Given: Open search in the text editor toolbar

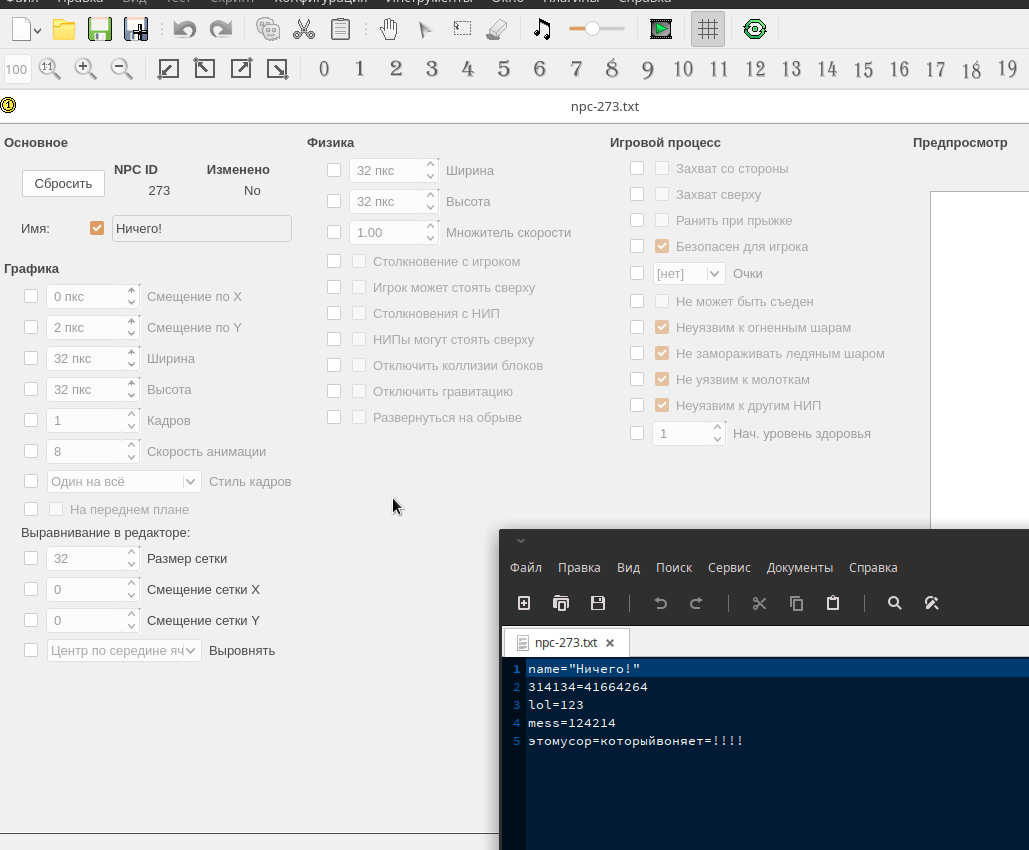Looking at the screenshot, I should 894,603.
